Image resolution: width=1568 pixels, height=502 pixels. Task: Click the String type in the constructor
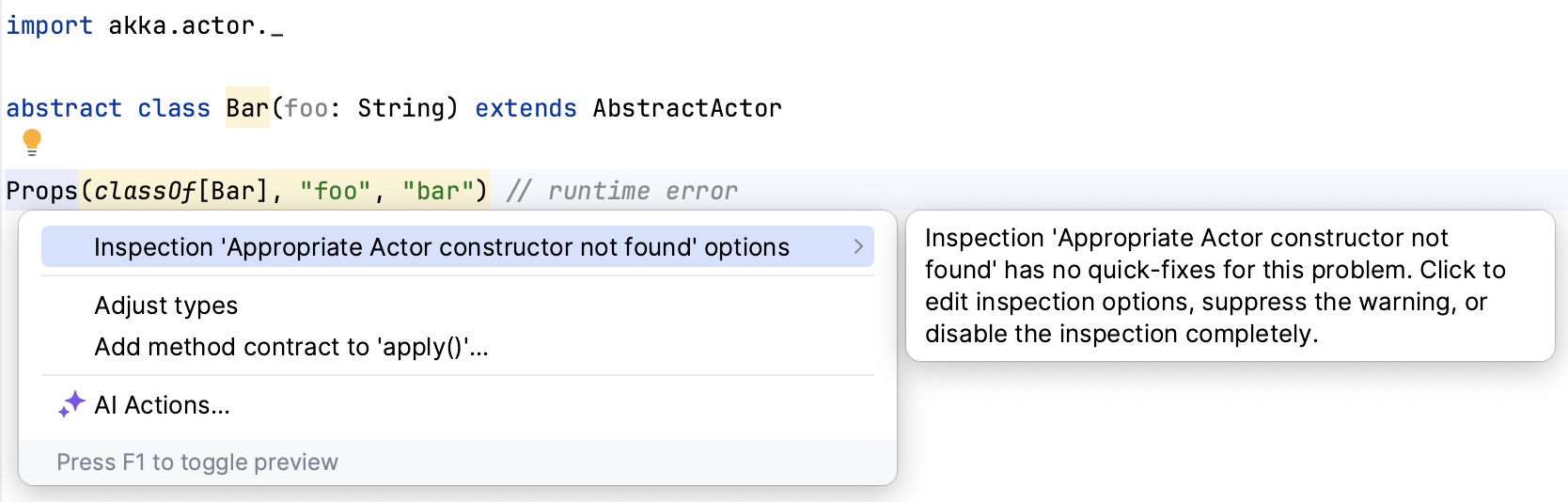tap(400, 108)
